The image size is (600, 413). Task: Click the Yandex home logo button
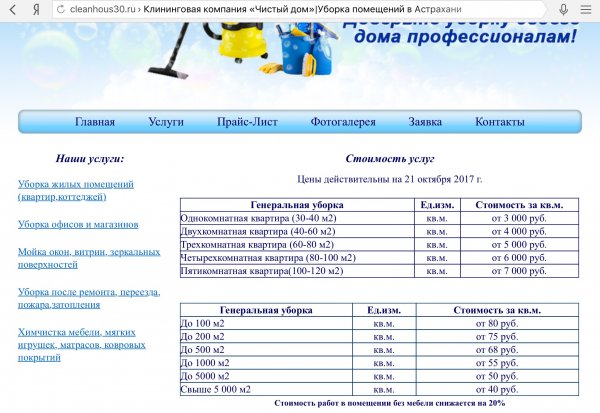coord(35,8)
